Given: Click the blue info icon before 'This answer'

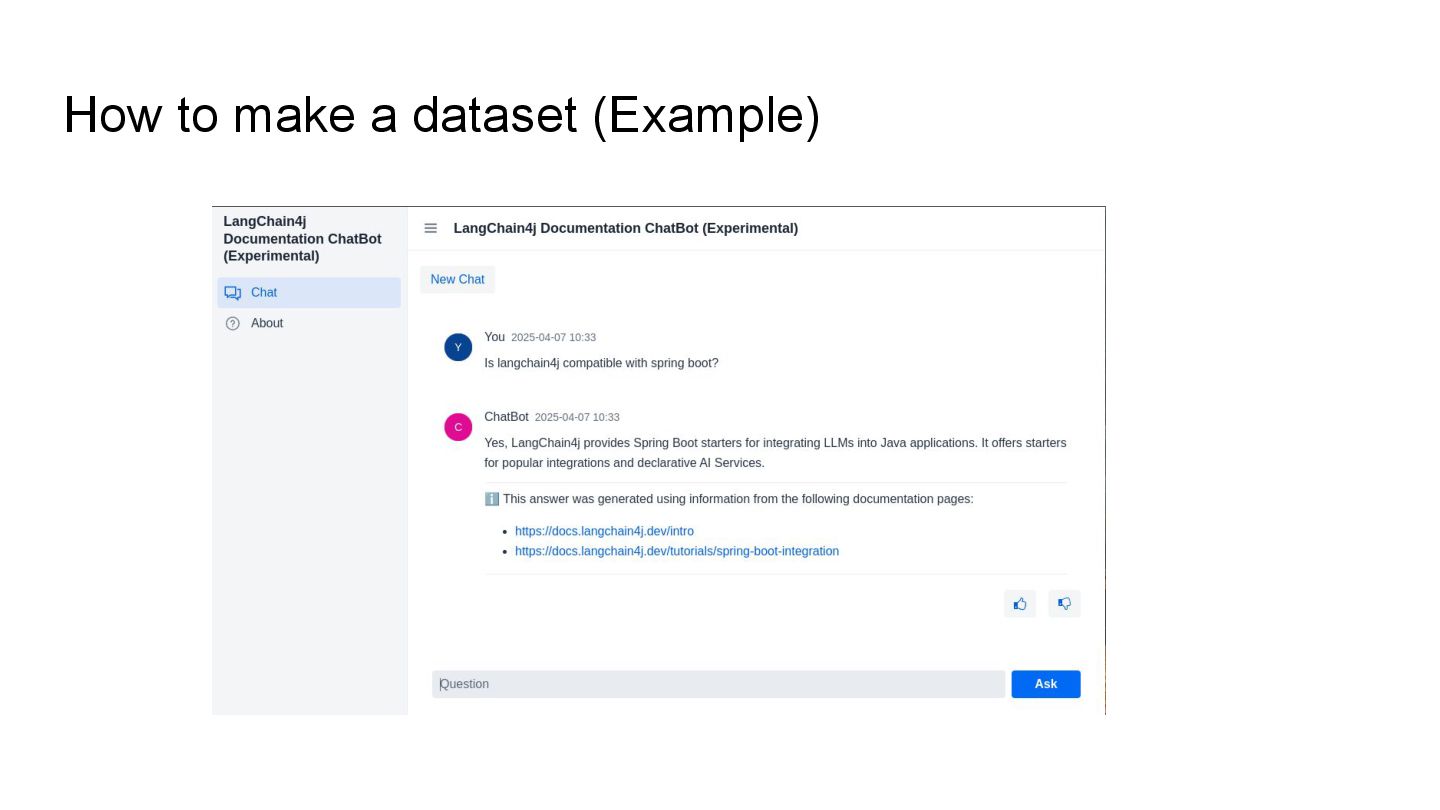Looking at the screenshot, I should [491, 499].
